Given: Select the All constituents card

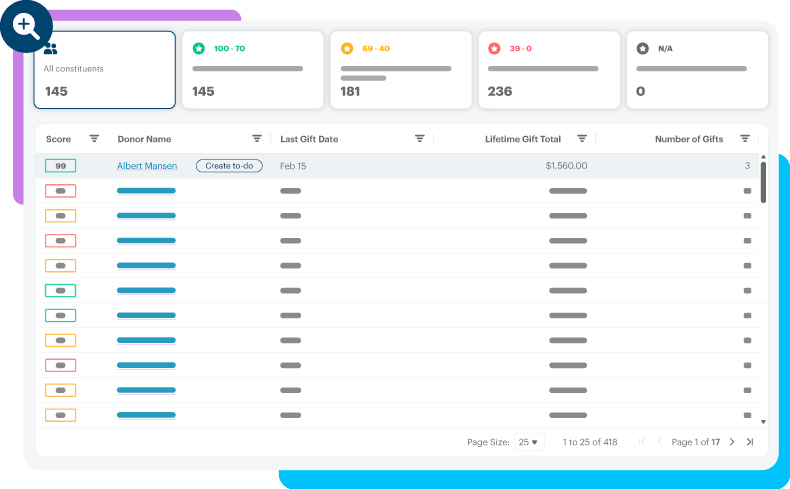Looking at the screenshot, I should tap(105, 69).
